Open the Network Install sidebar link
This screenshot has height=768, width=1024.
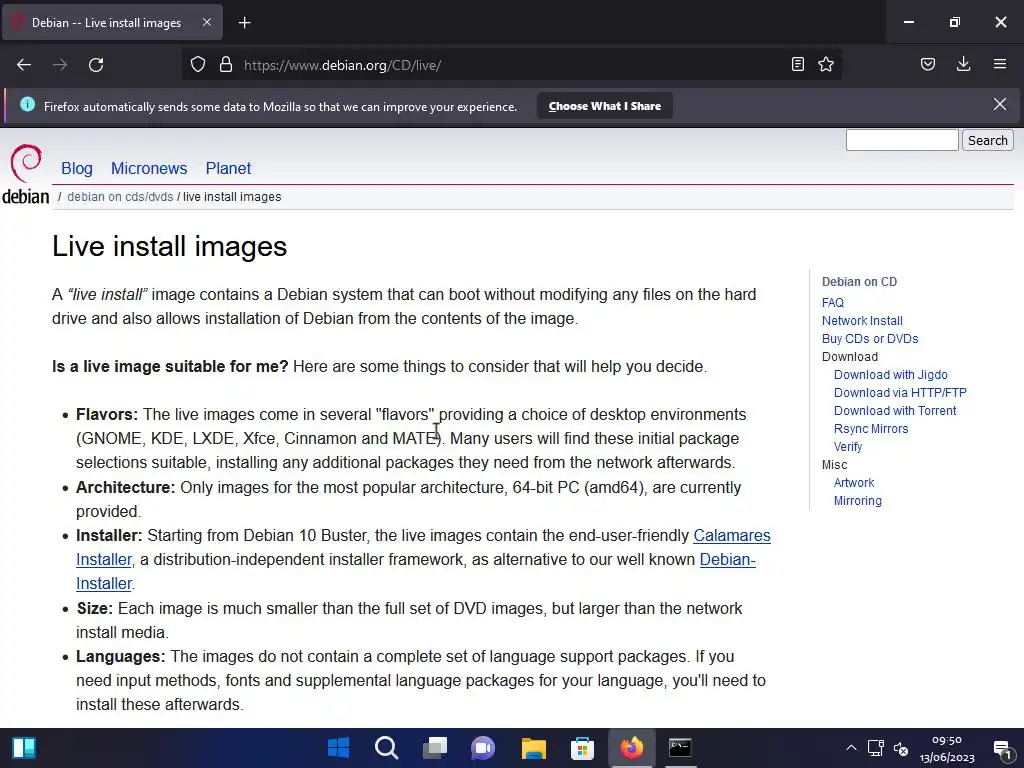point(862,321)
